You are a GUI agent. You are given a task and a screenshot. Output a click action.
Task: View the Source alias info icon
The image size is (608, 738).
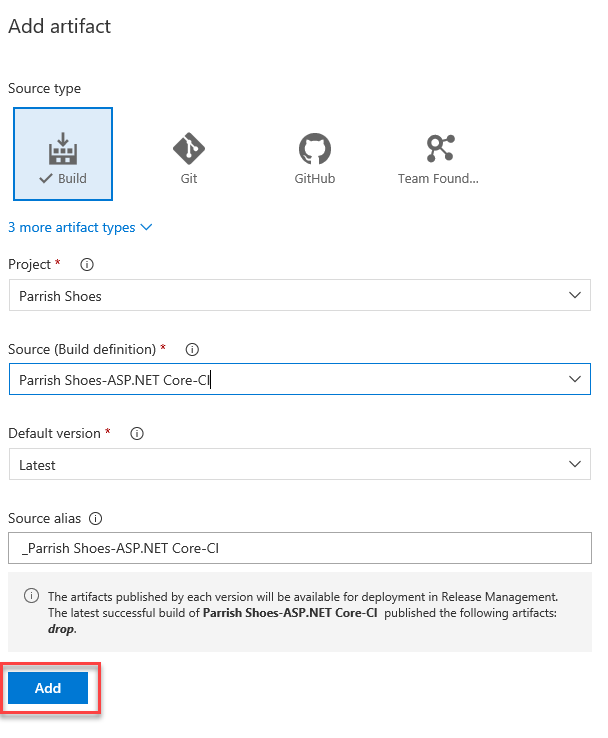pos(96,519)
